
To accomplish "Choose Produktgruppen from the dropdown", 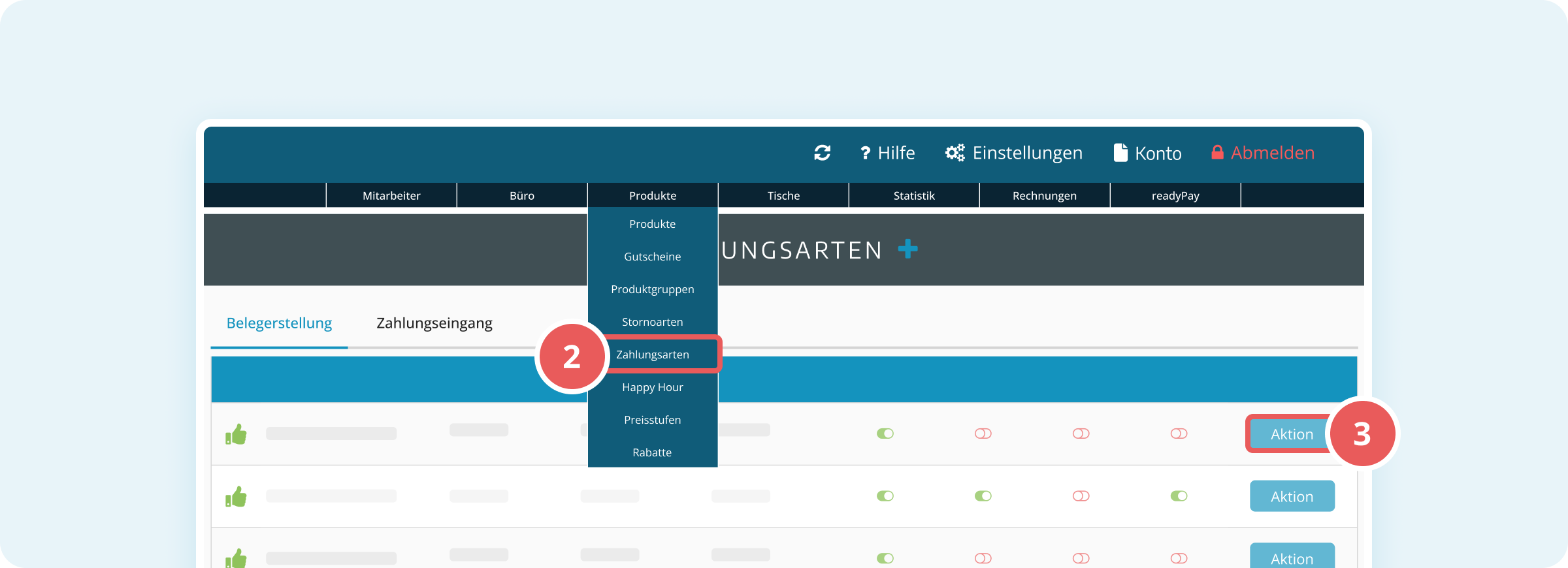I will coord(653,289).
